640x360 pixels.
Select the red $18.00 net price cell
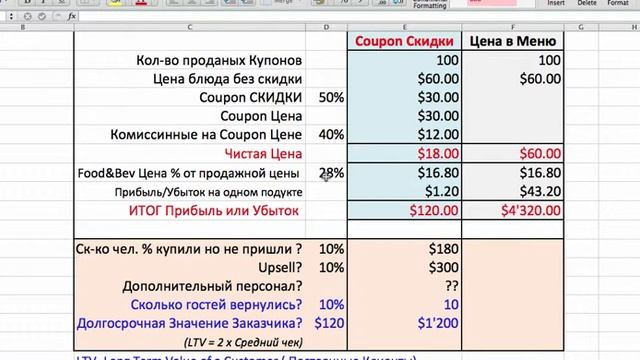click(404, 154)
